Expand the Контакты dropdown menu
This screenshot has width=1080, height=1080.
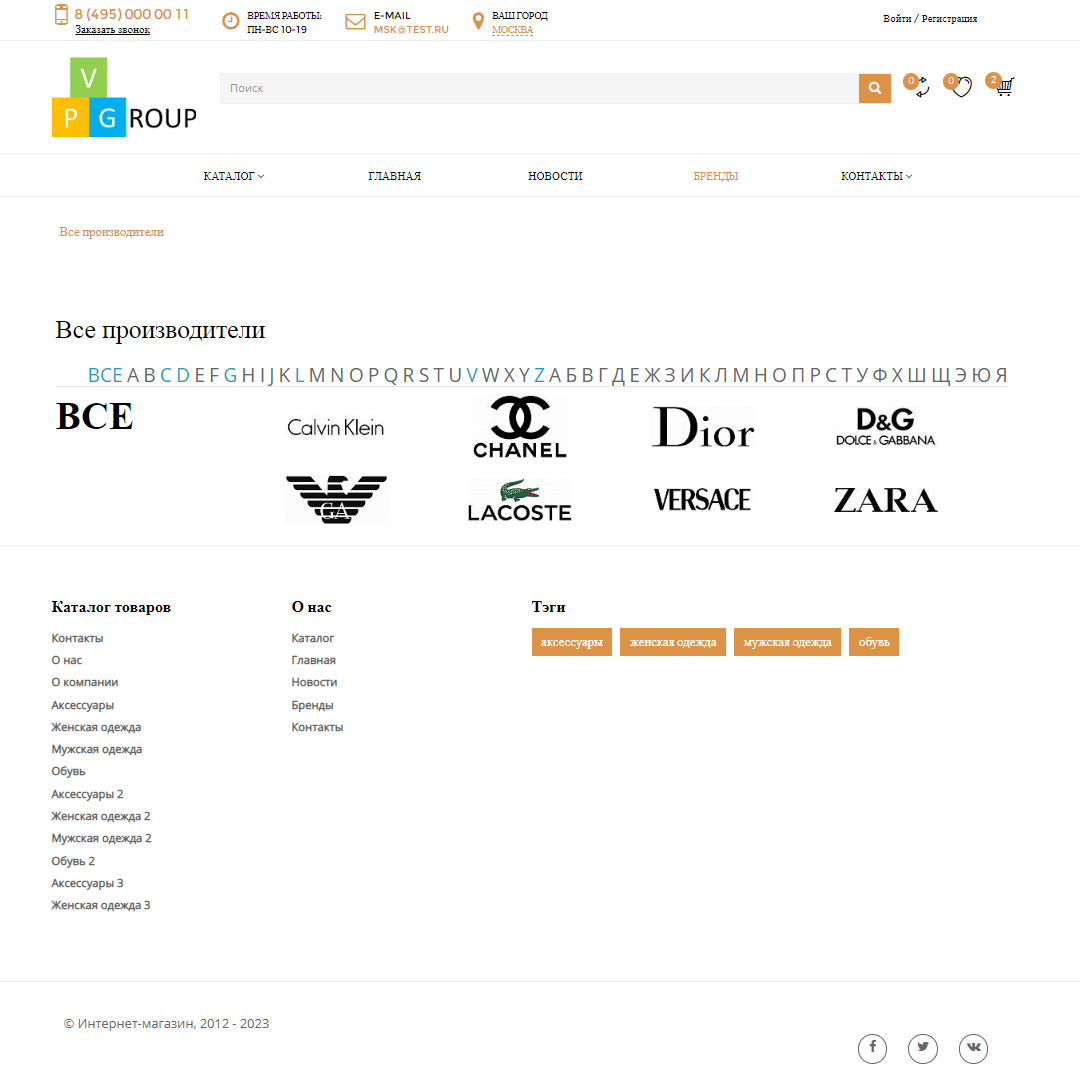[x=876, y=176]
